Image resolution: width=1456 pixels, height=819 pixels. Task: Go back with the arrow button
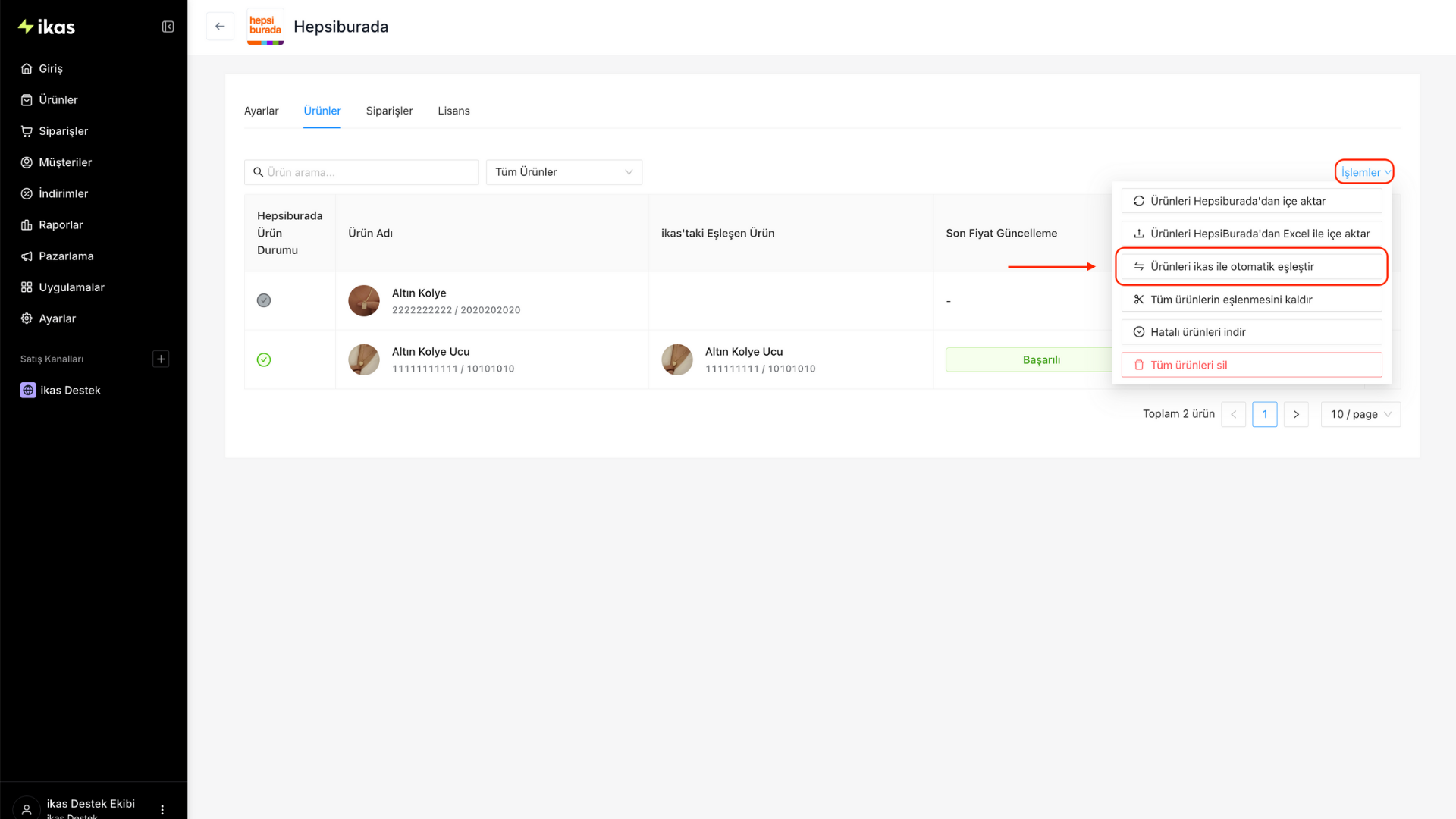pyautogui.click(x=220, y=27)
